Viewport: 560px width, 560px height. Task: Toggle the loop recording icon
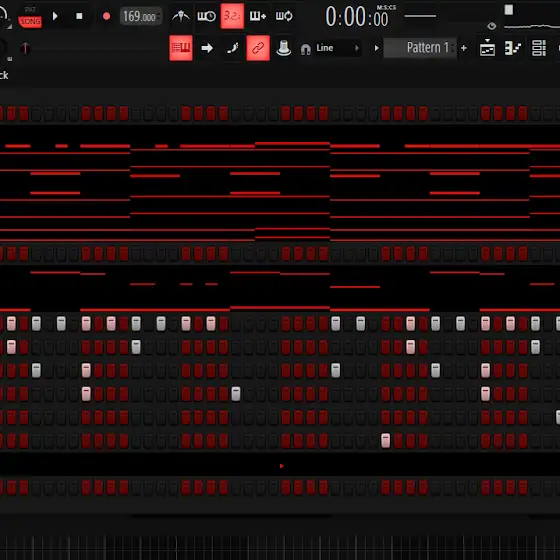(x=284, y=16)
